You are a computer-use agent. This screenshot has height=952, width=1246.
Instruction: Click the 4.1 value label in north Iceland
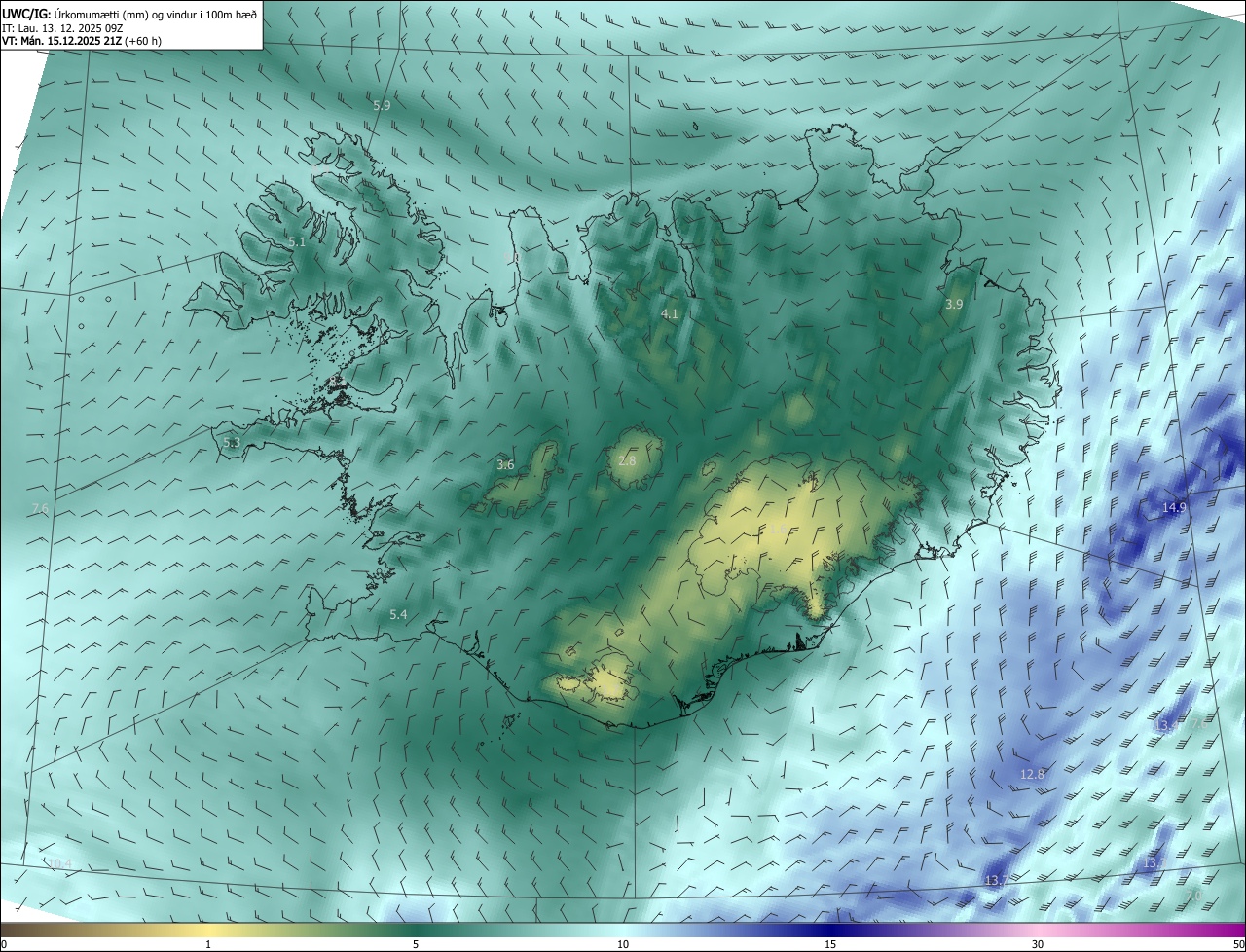click(670, 313)
